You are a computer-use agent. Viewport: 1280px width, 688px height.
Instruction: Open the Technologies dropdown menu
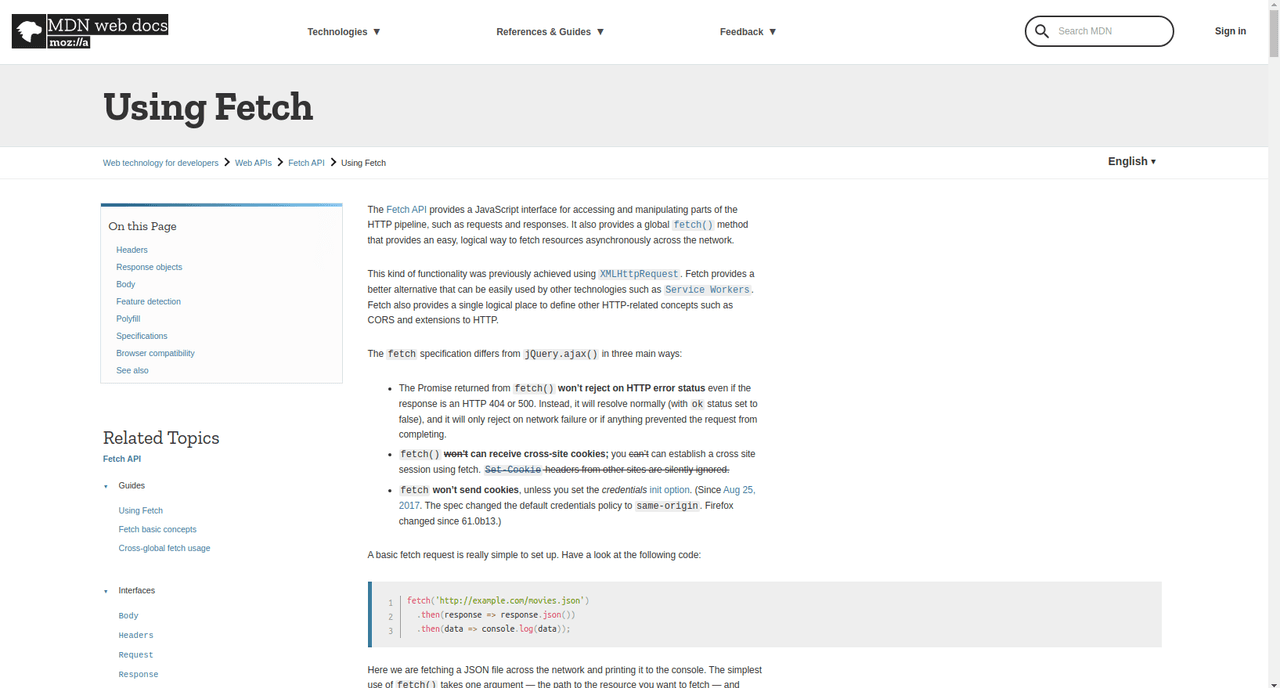tap(344, 32)
